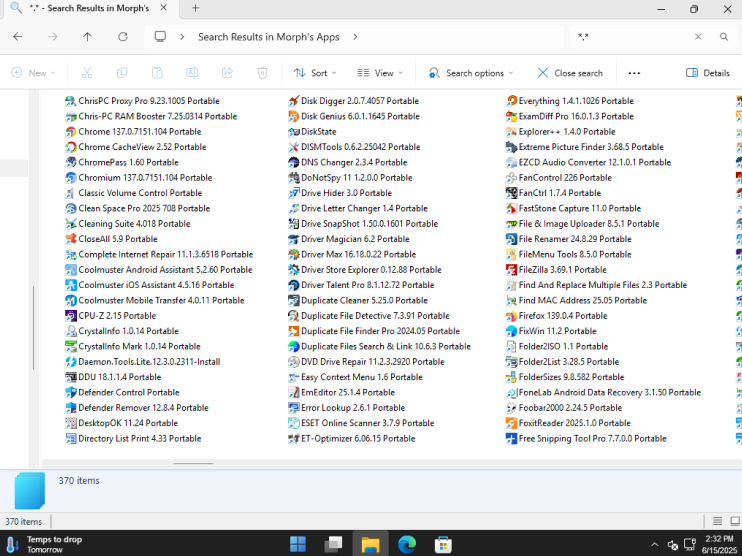Select the Foobar2000 2.24.5 Portable icon

[x=511, y=408]
